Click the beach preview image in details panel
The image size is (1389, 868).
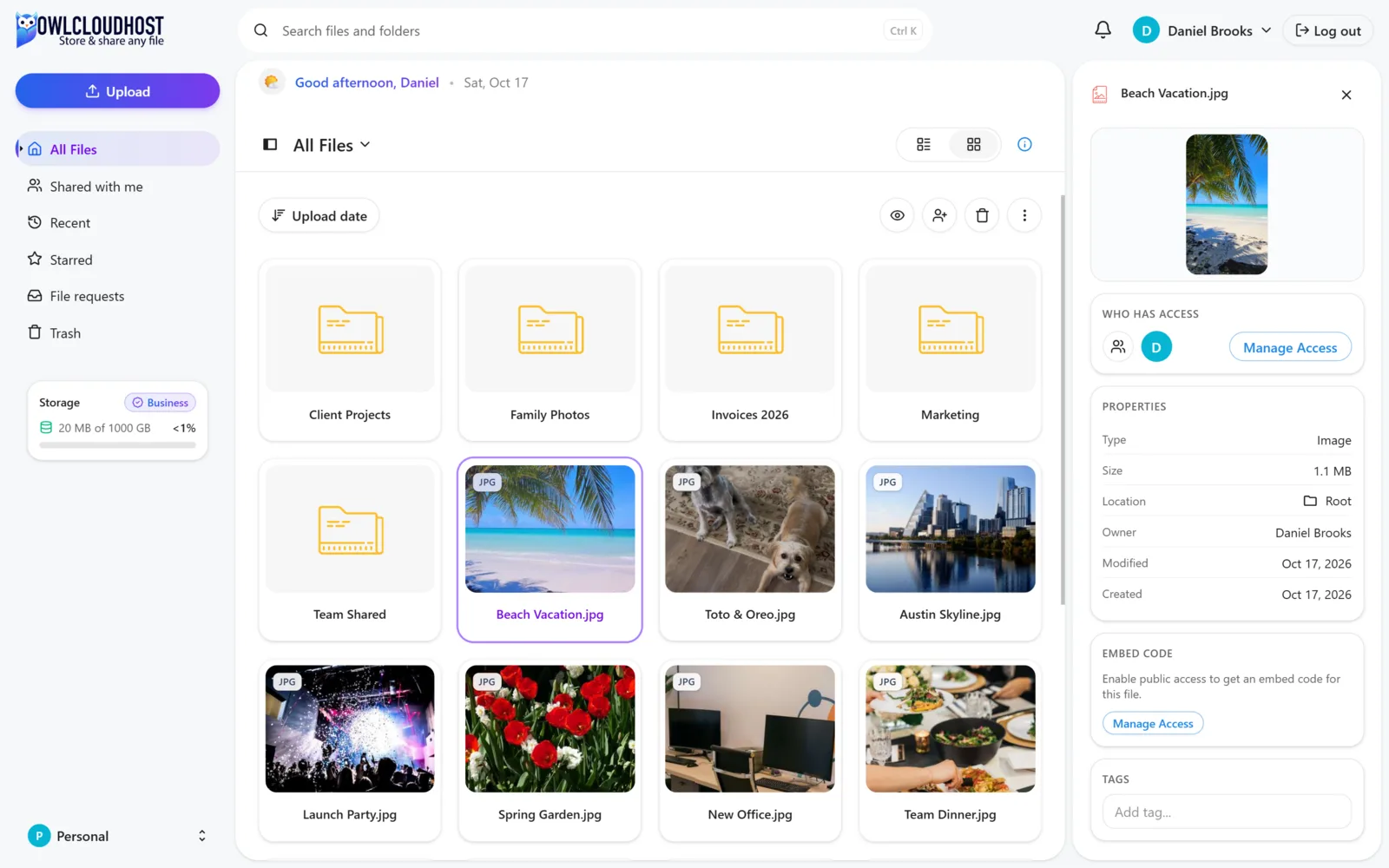pyautogui.click(x=1227, y=204)
